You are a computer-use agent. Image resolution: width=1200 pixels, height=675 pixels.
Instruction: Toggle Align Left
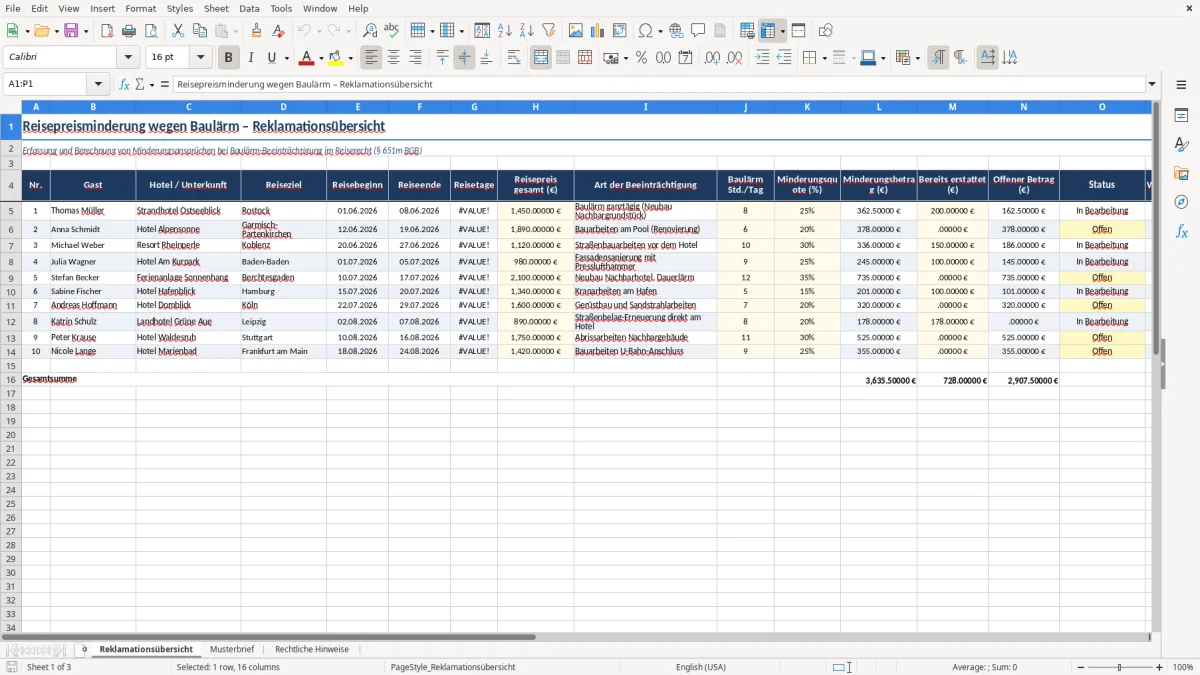pos(371,58)
